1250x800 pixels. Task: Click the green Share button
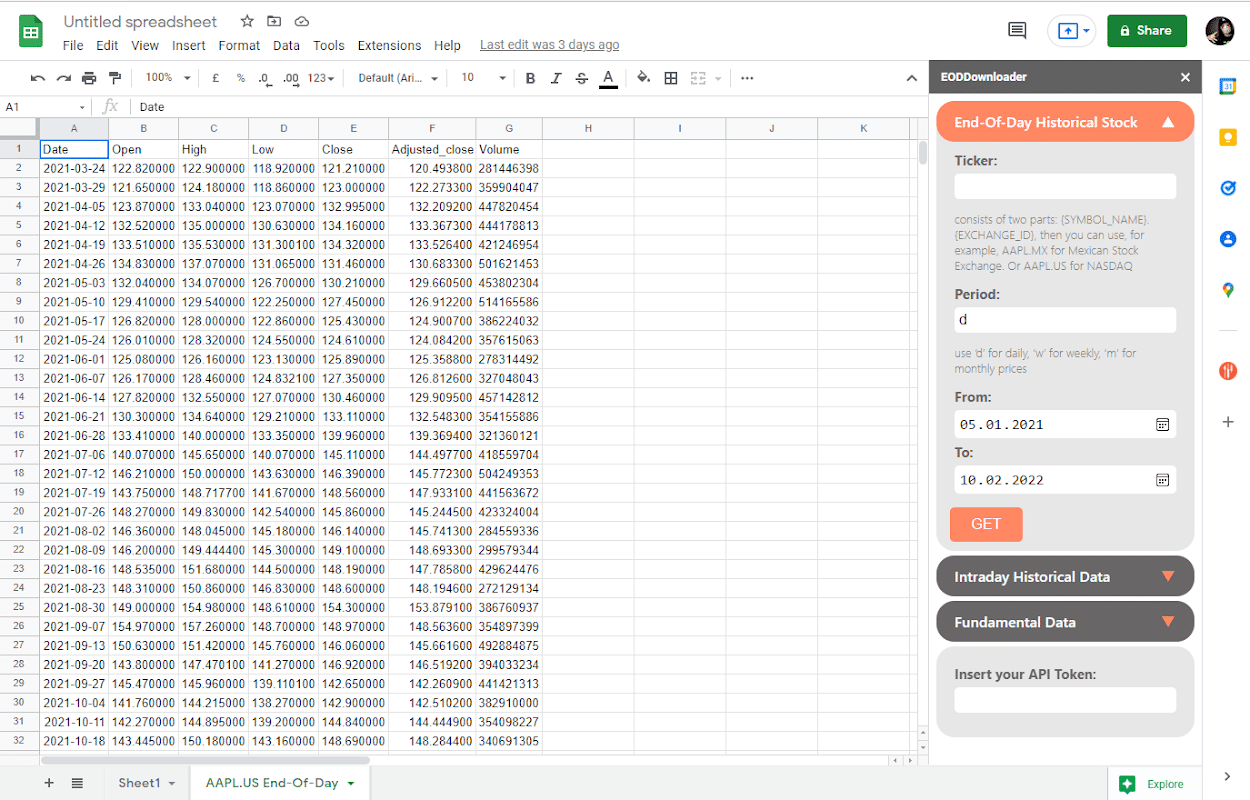[x=1147, y=31]
